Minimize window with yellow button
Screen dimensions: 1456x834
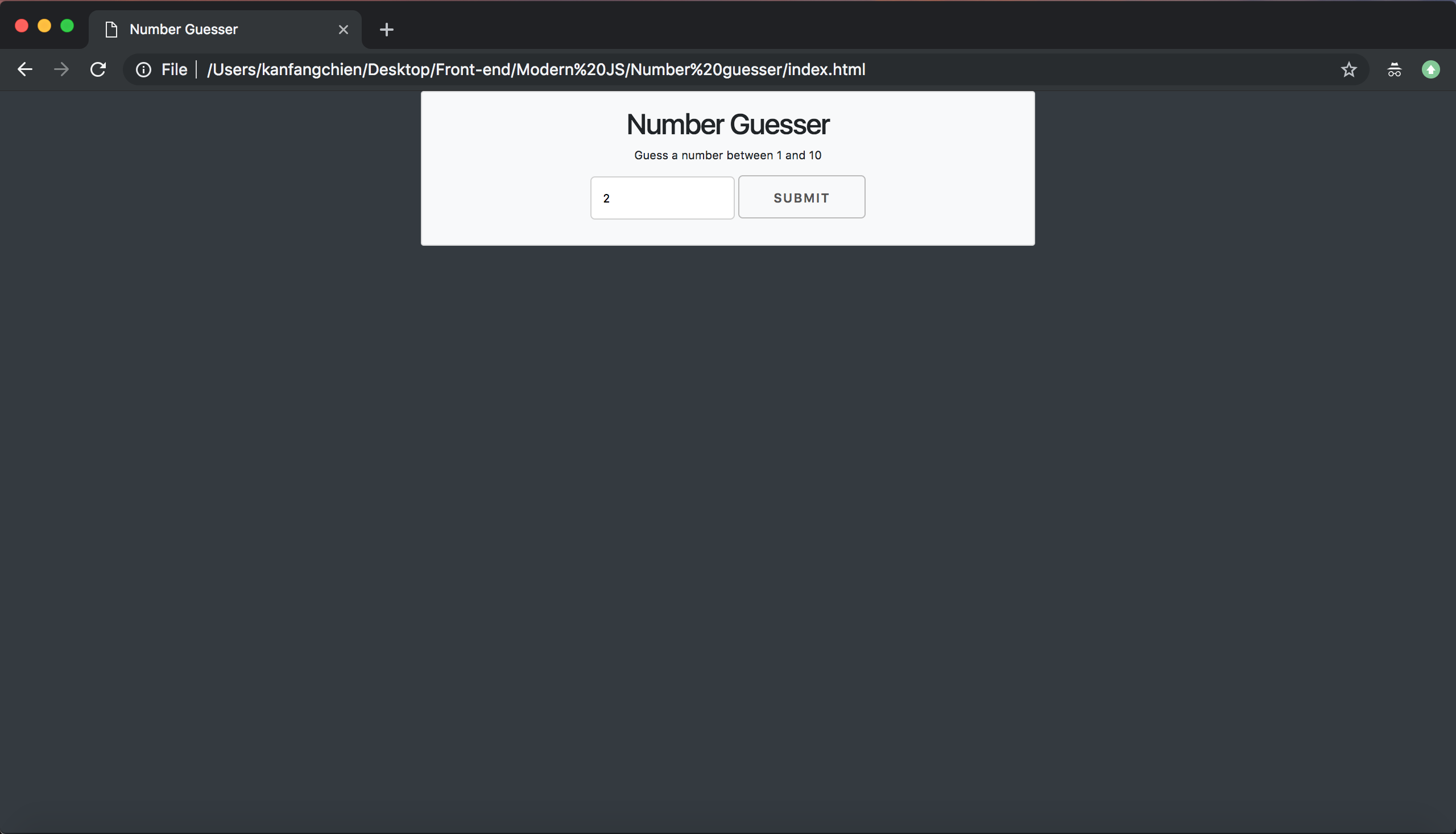click(44, 26)
